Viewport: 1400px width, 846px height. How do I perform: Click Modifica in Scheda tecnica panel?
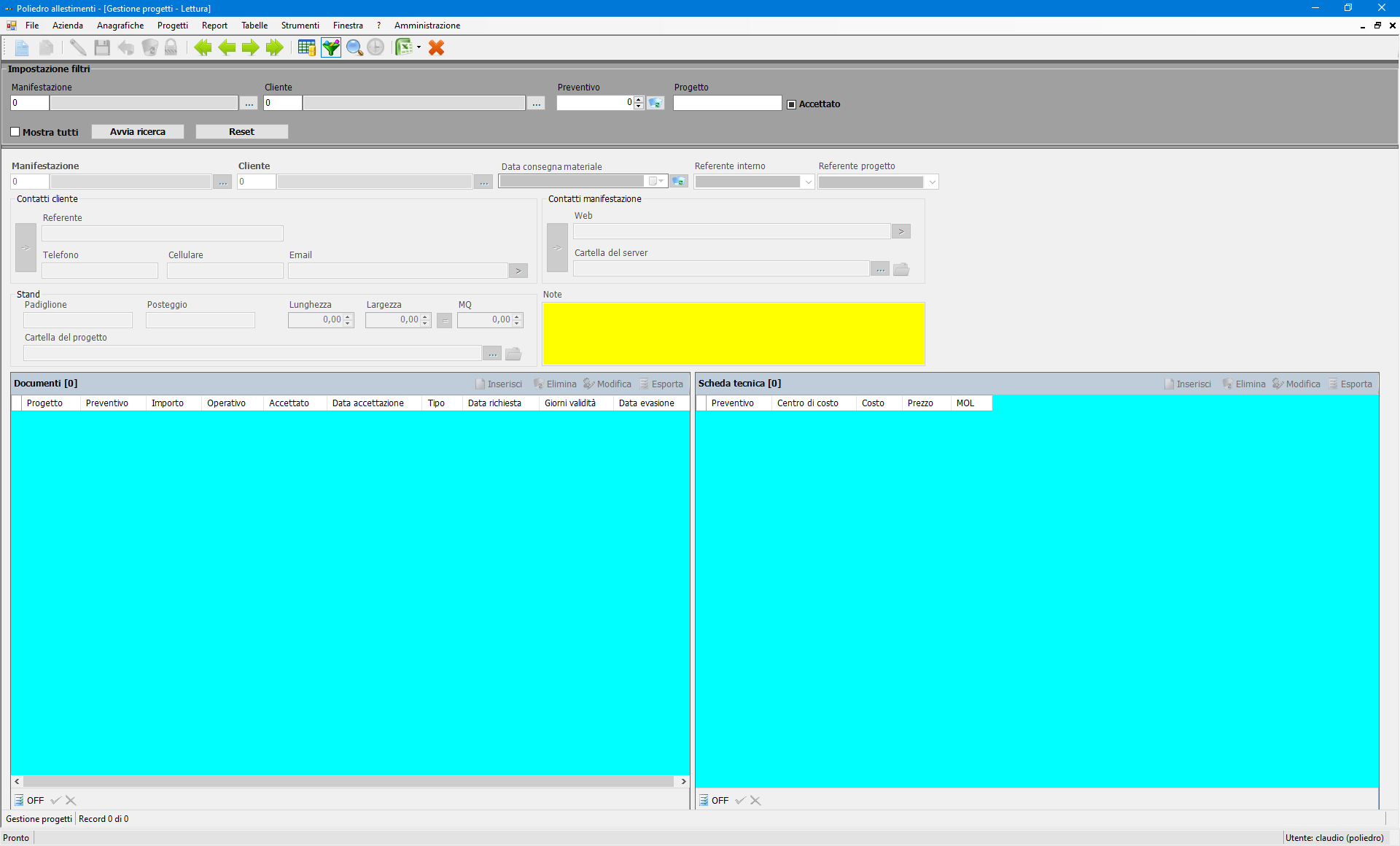1296,384
